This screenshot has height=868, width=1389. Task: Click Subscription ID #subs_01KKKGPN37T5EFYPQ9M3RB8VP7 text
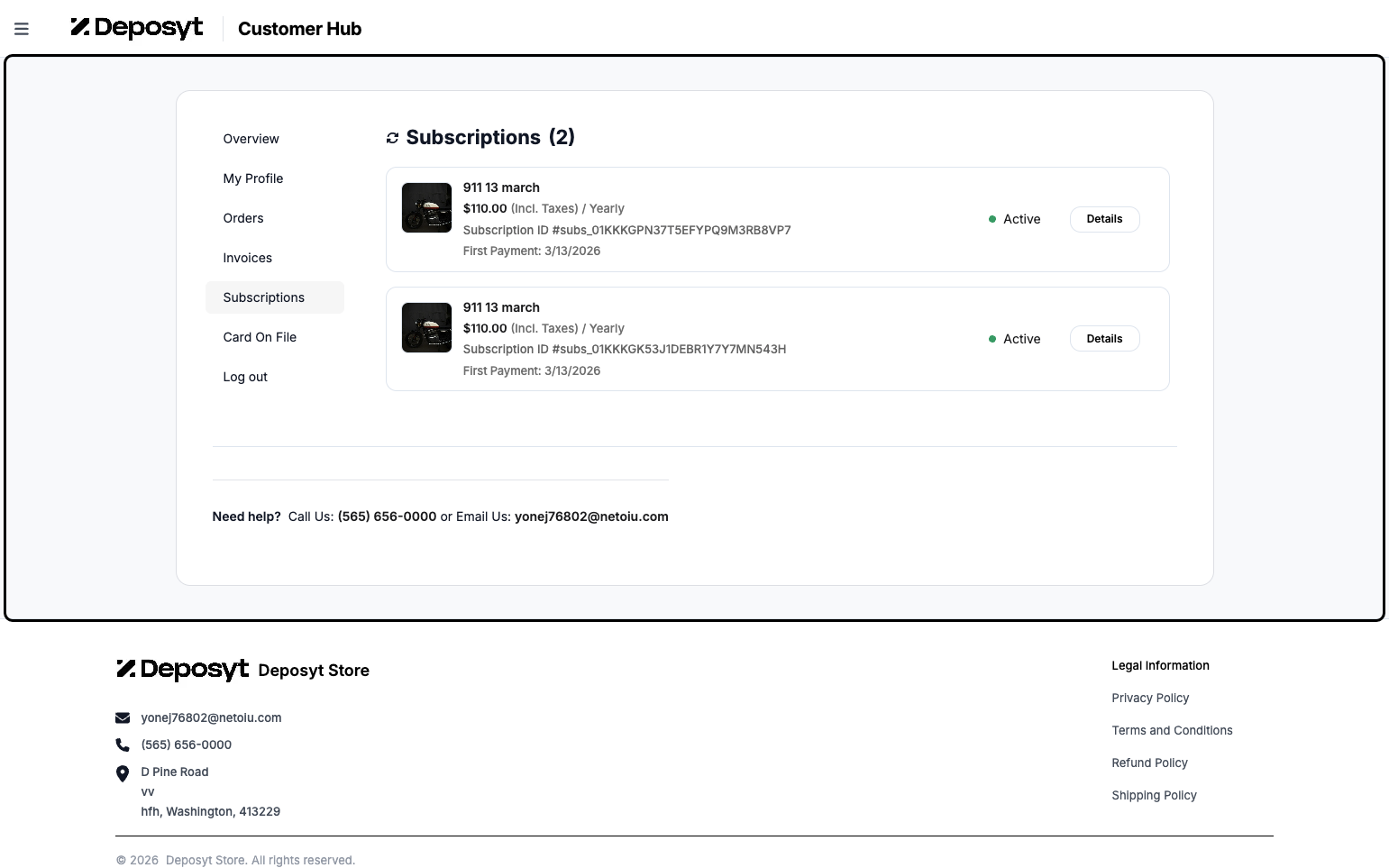click(626, 230)
